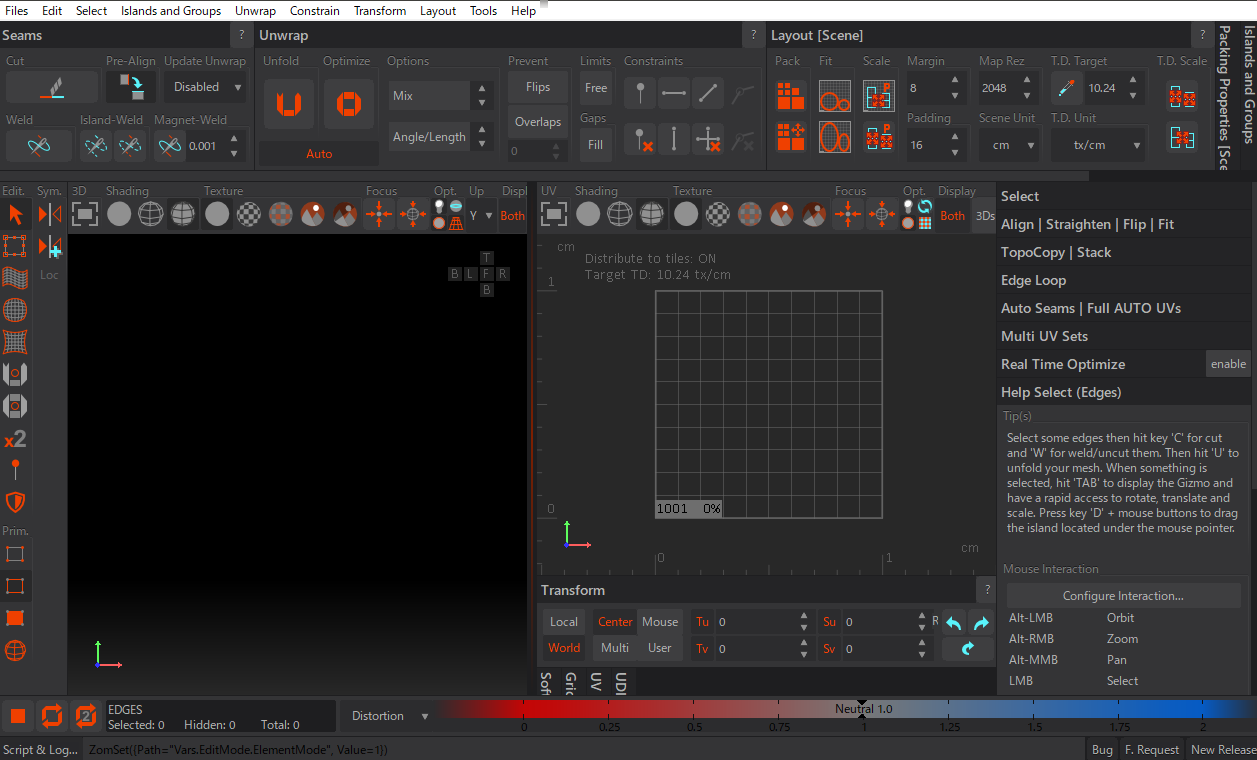Click the Cut tool icon in the Seams panel

pos(52,86)
